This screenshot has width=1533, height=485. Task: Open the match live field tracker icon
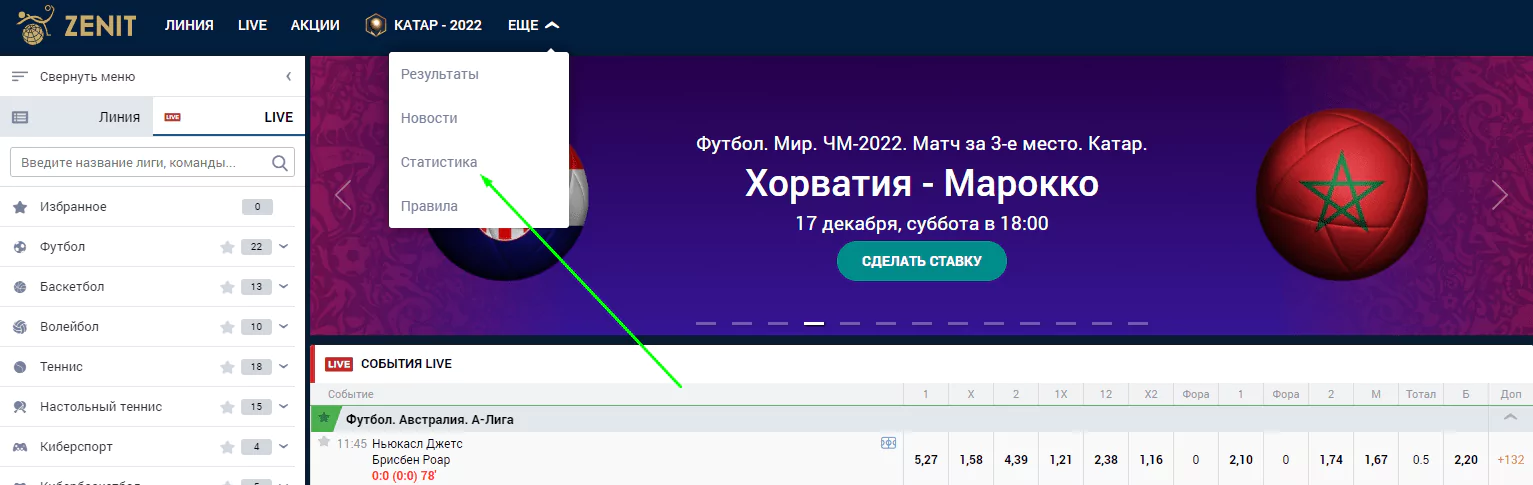888,443
